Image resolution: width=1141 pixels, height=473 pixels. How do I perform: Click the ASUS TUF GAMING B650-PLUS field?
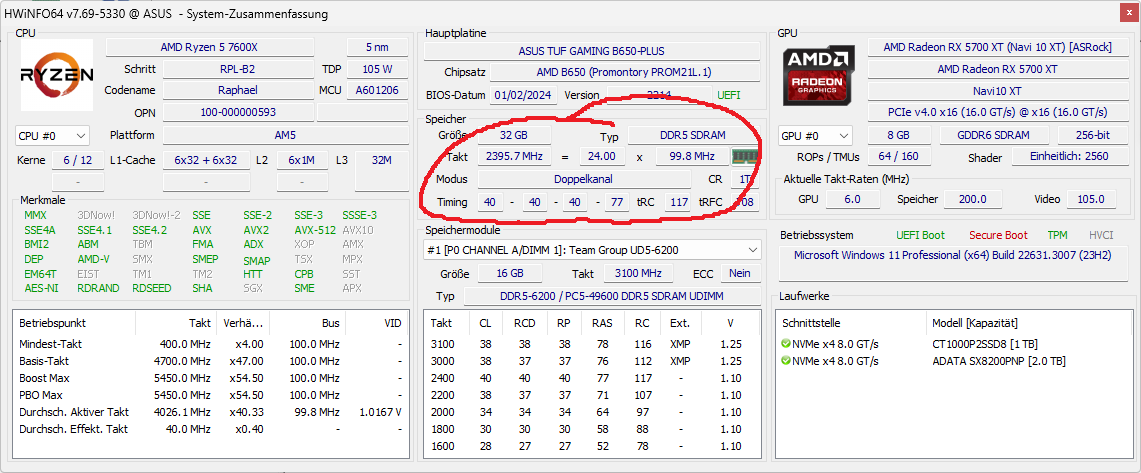click(x=591, y=51)
